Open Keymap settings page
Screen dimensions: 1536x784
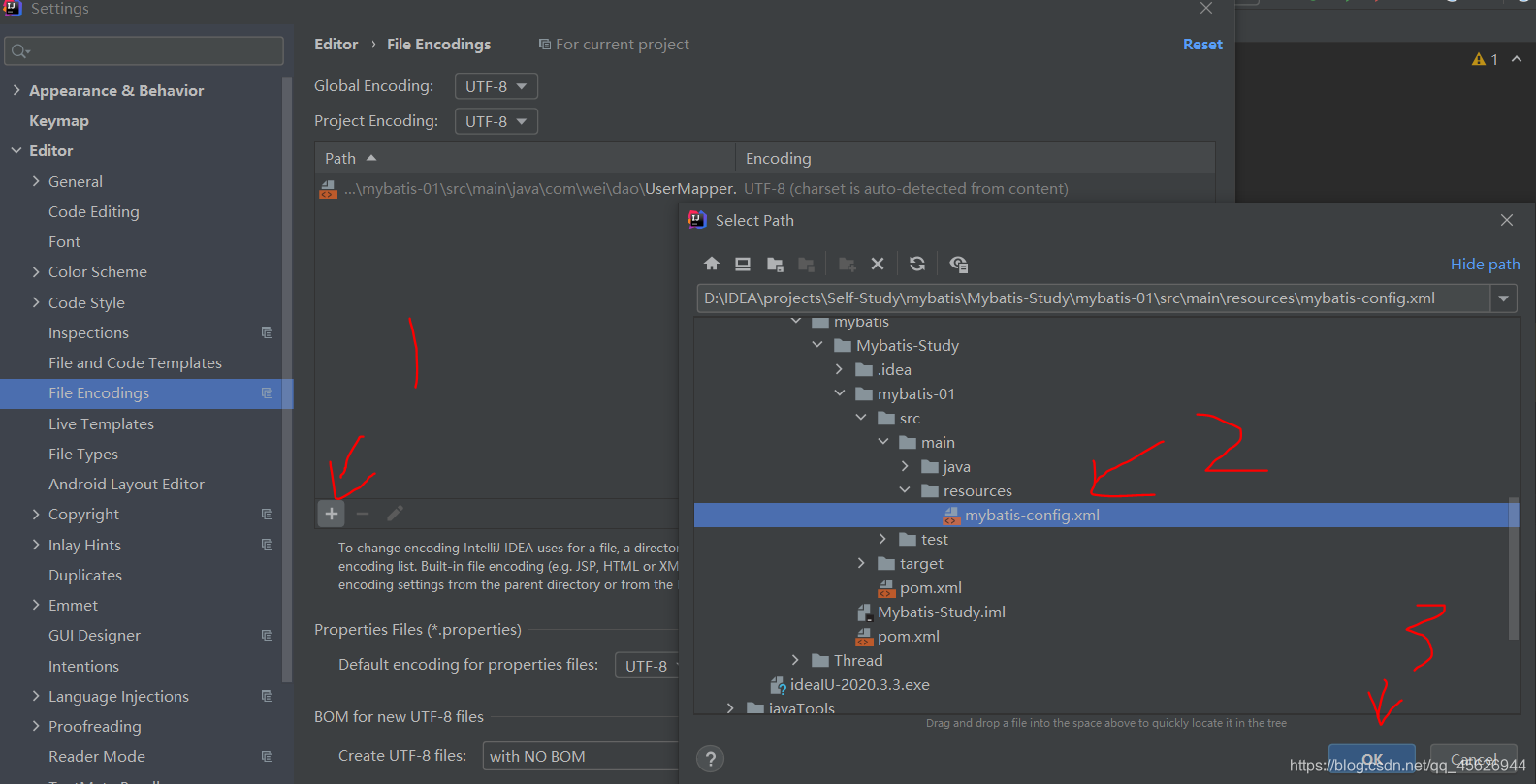point(59,120)
